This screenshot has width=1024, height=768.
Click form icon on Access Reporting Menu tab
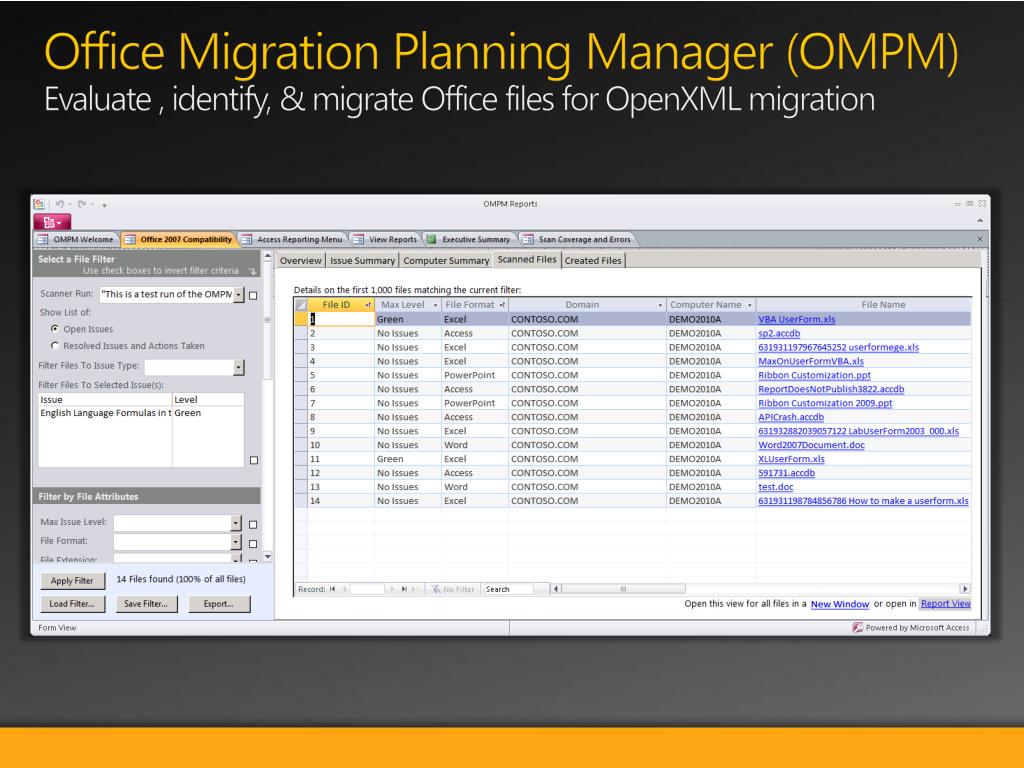pyautogui.click(x=247, y=240)
